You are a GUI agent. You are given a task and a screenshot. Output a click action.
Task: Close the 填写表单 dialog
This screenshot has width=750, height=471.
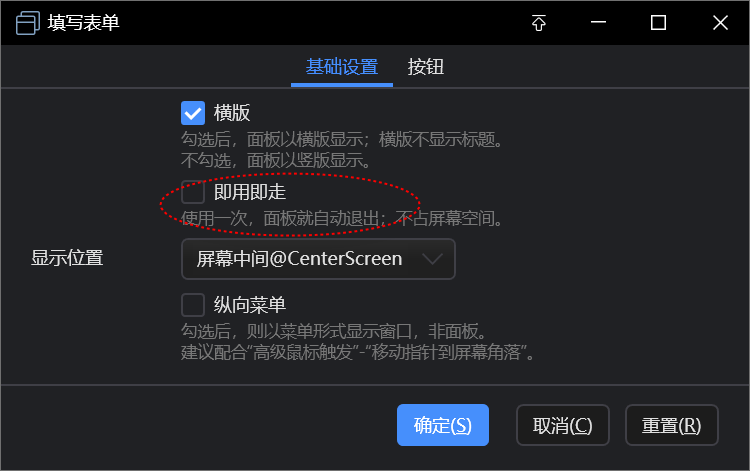(x=720, y=22)
